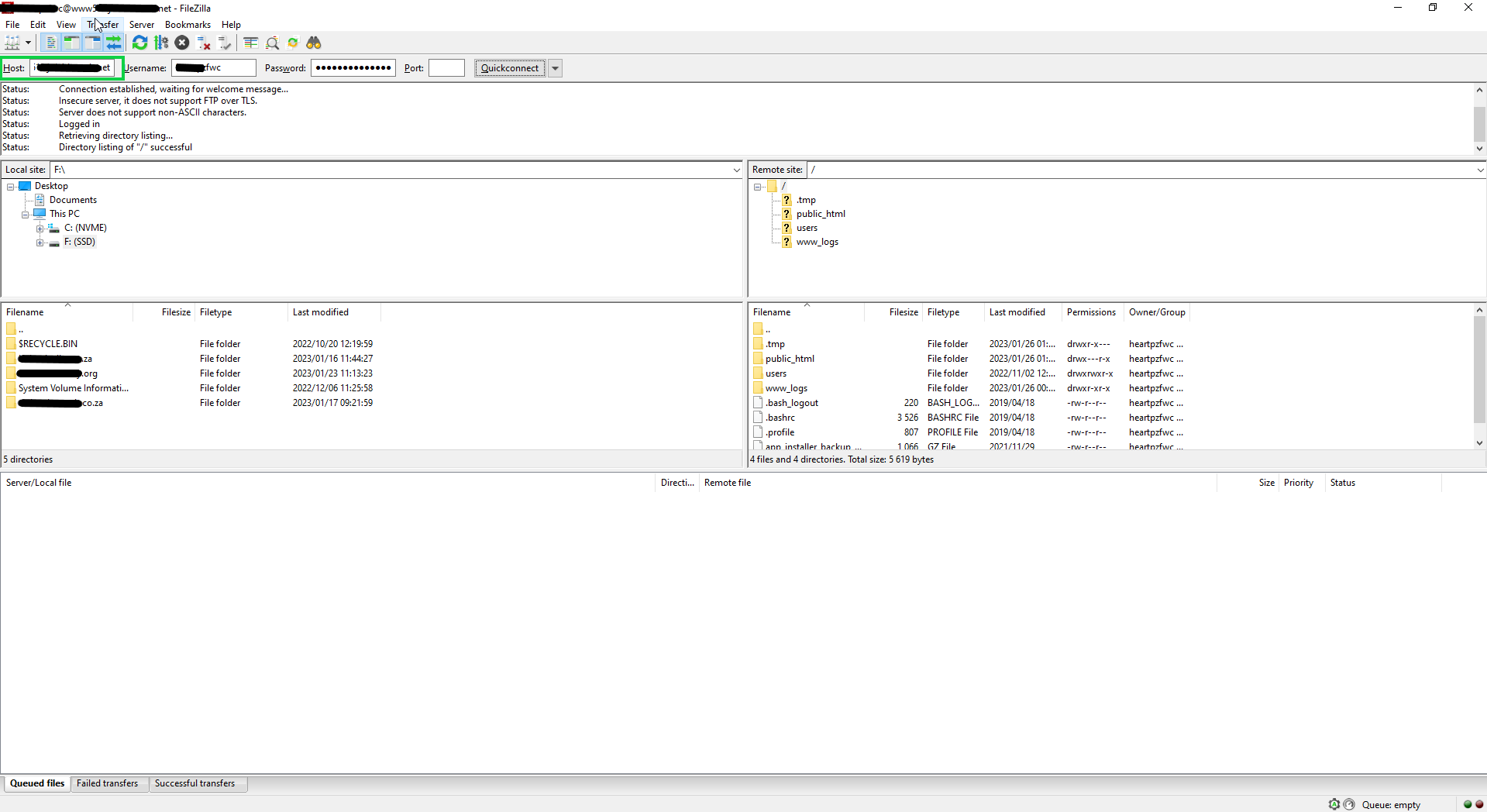Toggle directory comparison
This screenshot has height=812, width=1487.
(272, 43)
